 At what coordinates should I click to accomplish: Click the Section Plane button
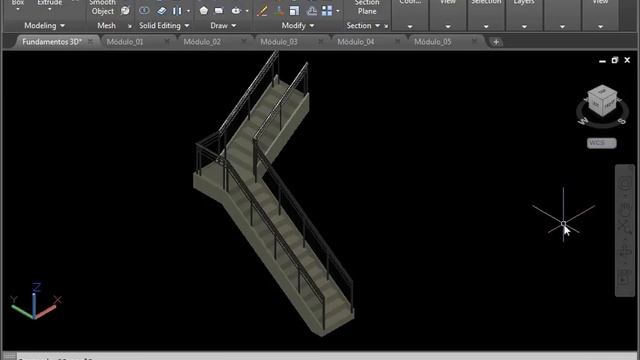point(367,7)
